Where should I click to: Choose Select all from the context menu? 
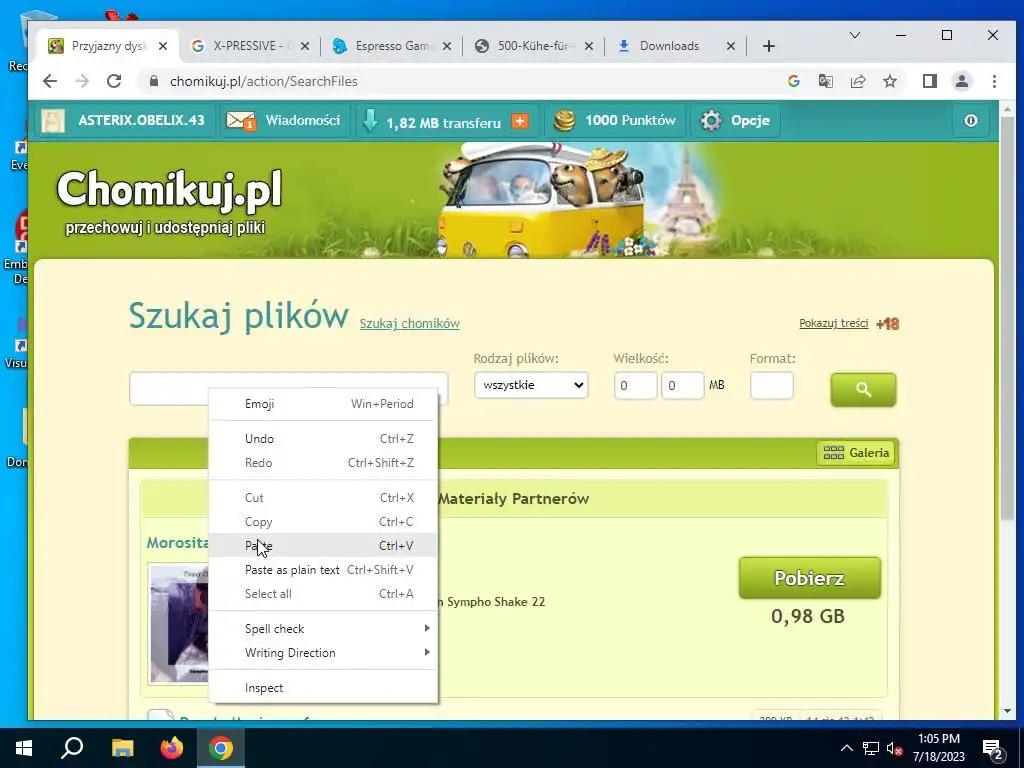[x=323, y=594]
